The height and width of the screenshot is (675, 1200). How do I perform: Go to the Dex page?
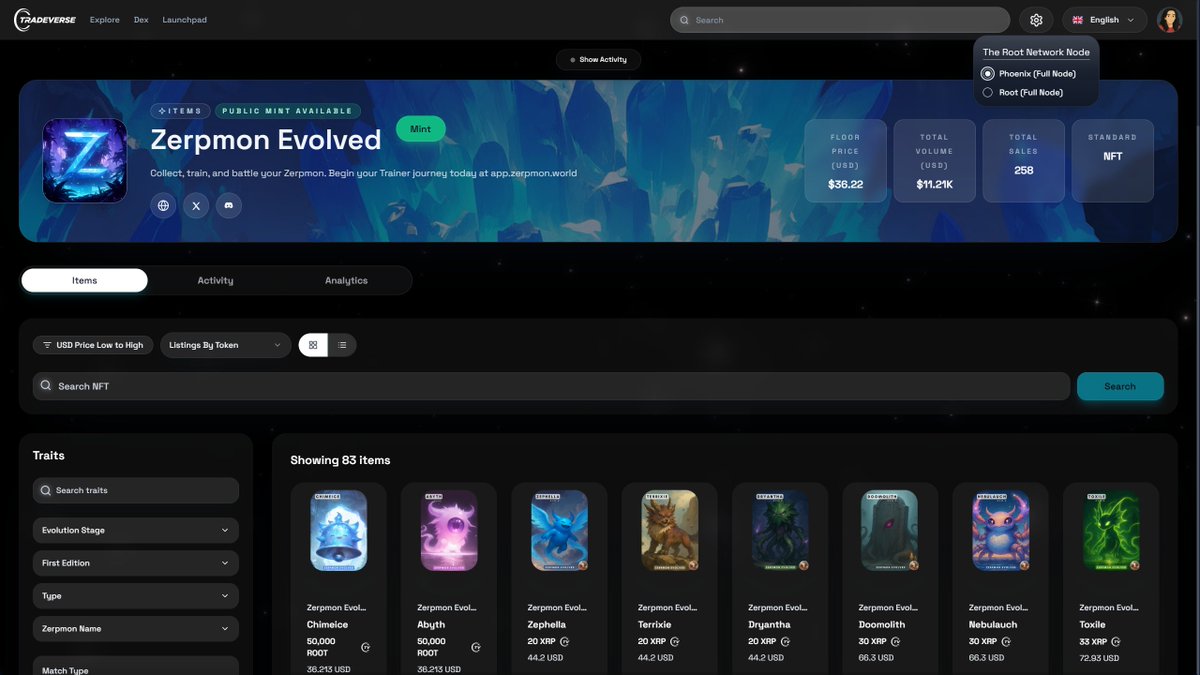click(x=141, y=20)
